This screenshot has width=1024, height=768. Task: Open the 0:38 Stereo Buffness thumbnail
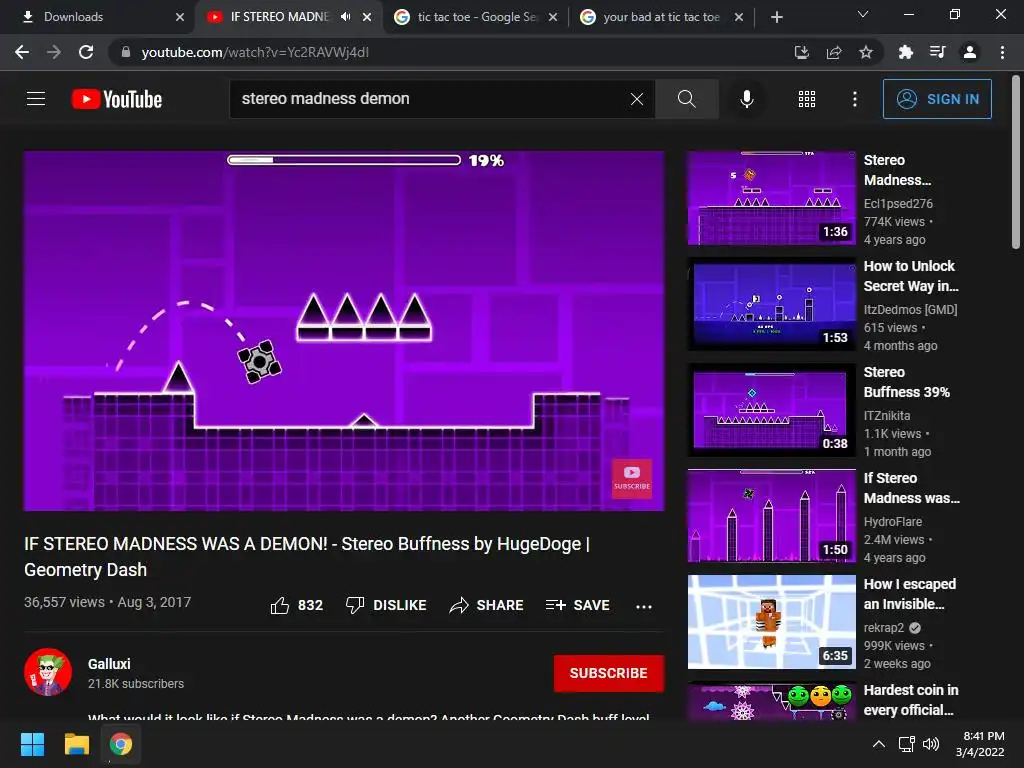(771, 410)
